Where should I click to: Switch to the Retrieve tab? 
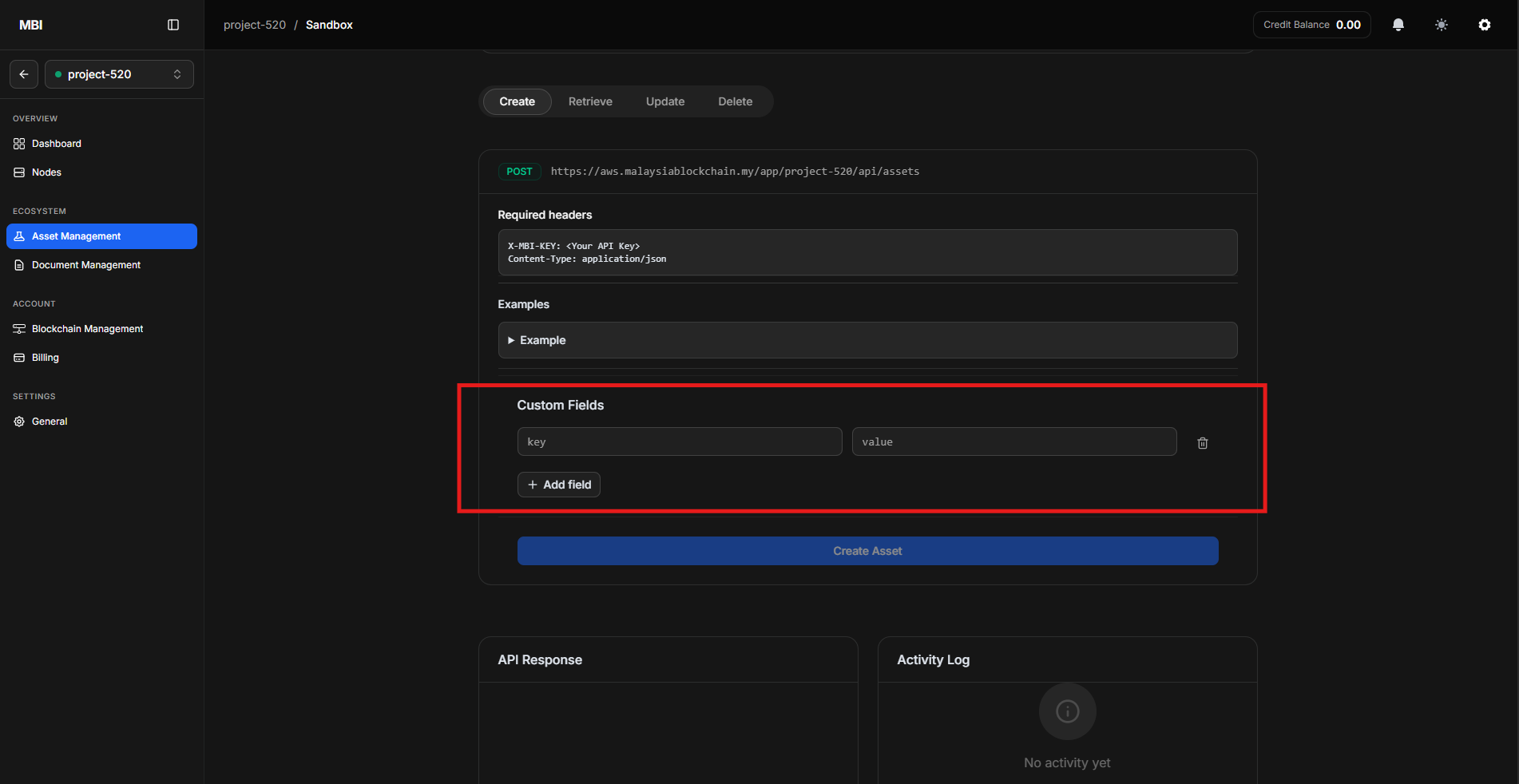click(589, 101)
